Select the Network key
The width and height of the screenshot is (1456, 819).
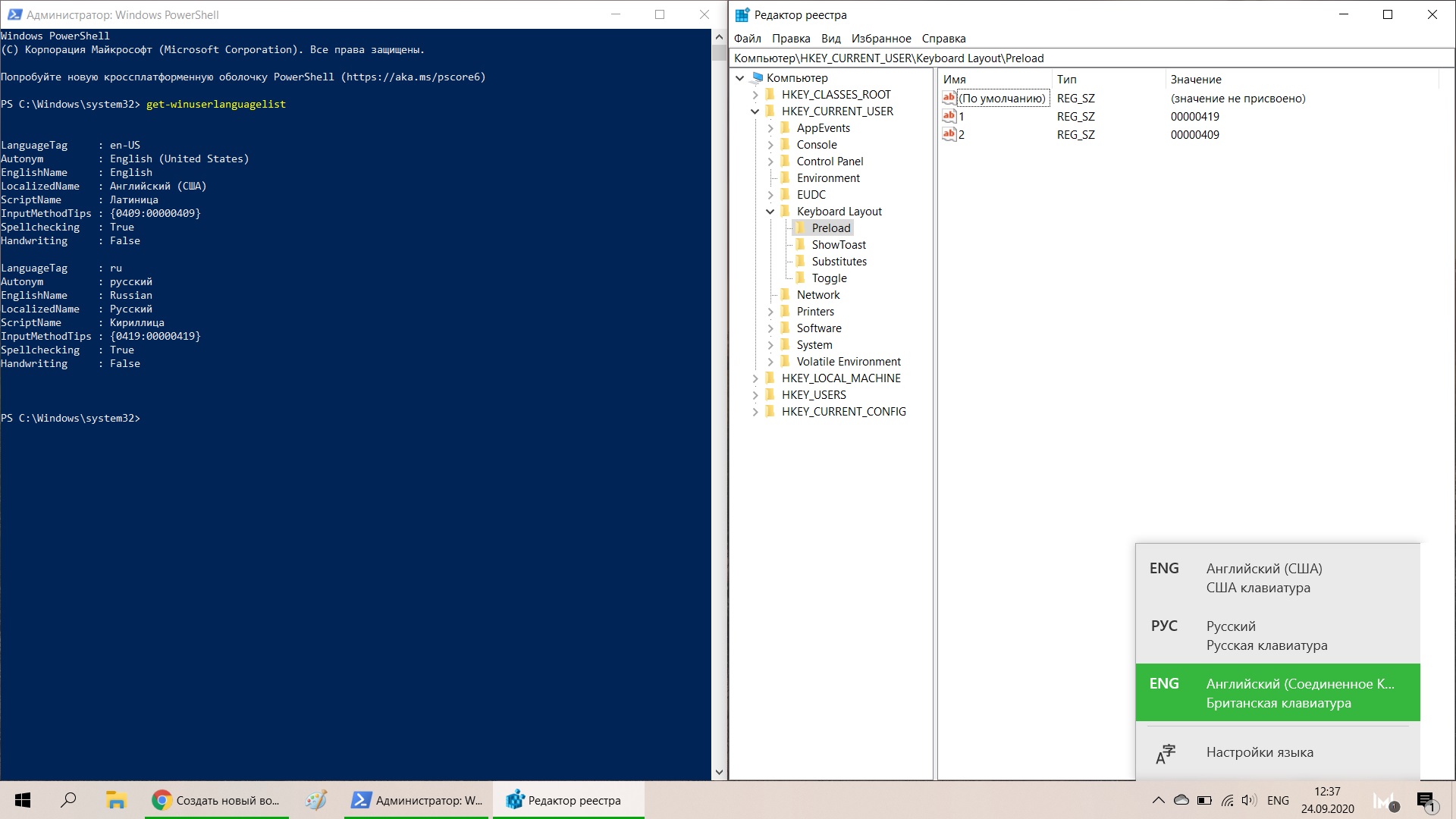(x=818, y=295)
